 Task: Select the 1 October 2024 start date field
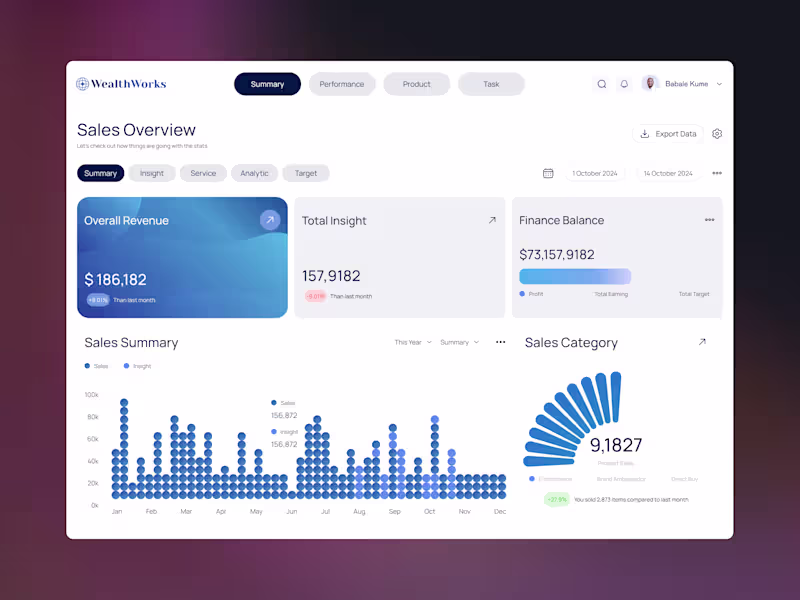tap(595, 173)
